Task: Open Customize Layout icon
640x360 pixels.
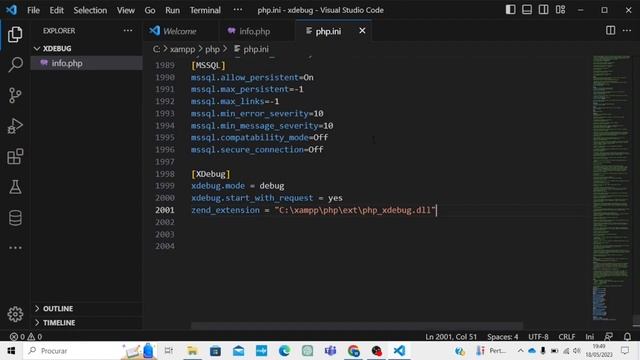Action: coord(560,10)
